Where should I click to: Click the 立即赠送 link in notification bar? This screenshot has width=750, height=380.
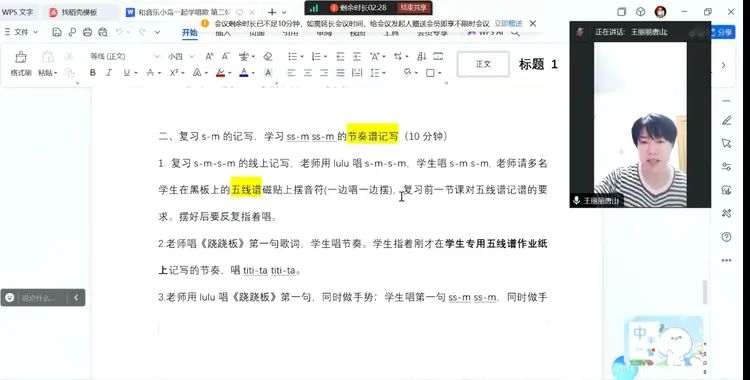(508, 23)
